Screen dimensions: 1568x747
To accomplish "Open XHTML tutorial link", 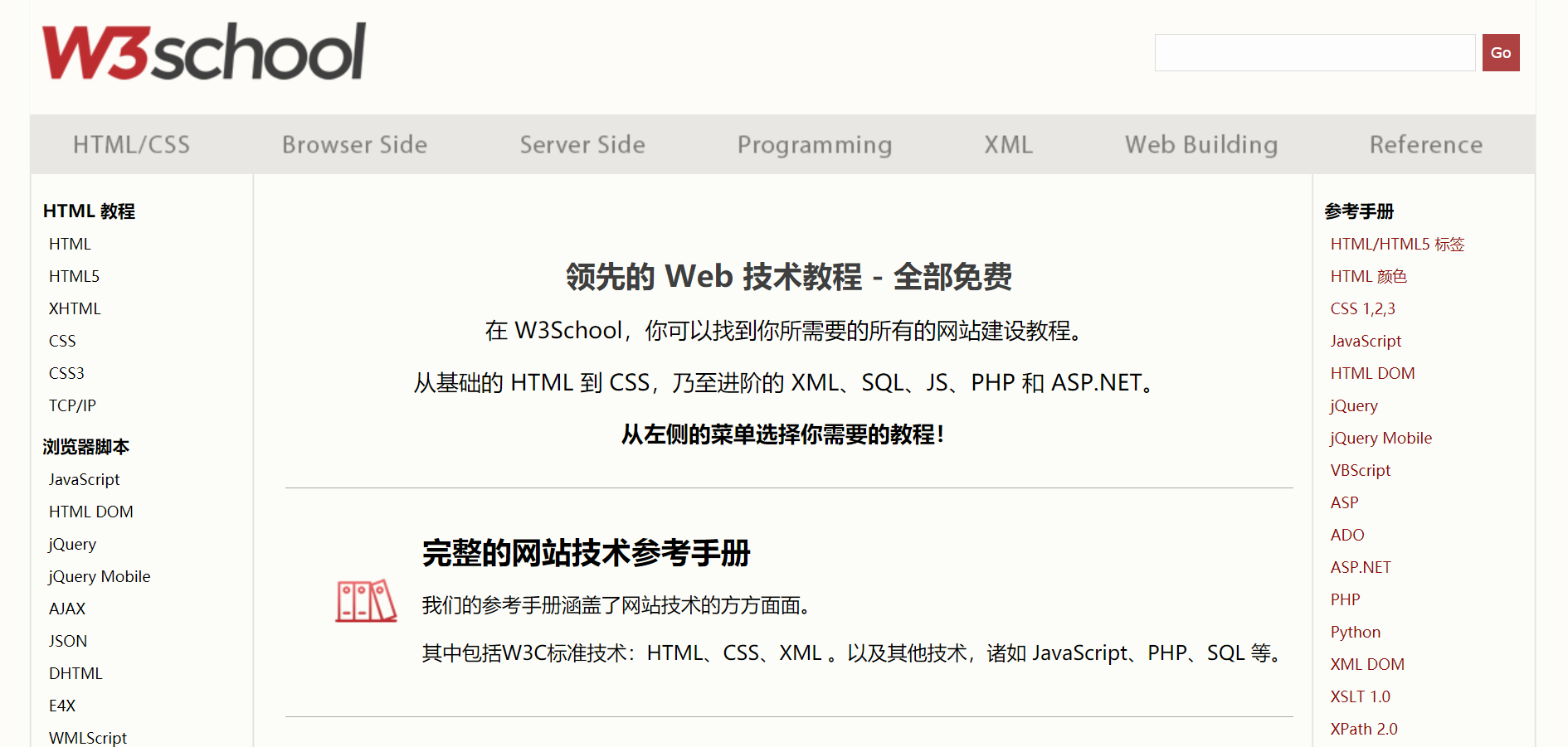I will (75, 308).
